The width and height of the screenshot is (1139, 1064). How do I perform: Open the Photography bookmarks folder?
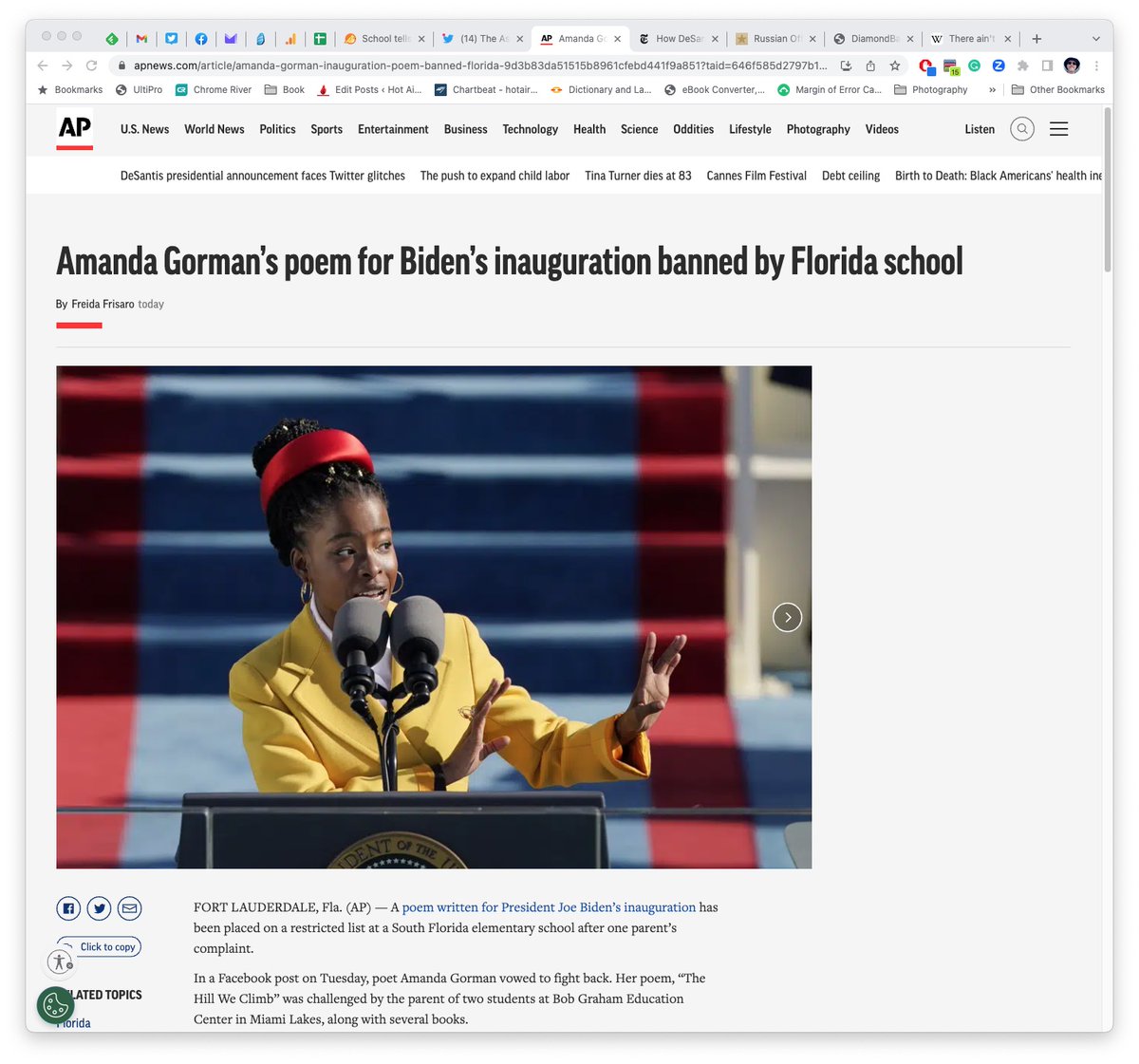pyautogui.click(x=931, y=90)
